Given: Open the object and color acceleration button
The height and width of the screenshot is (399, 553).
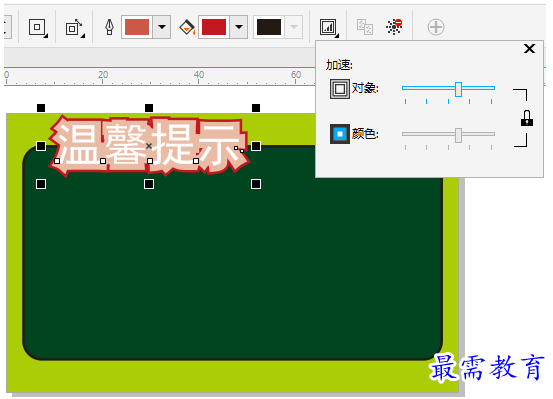Looking at the screenshot, I should 329,28.
